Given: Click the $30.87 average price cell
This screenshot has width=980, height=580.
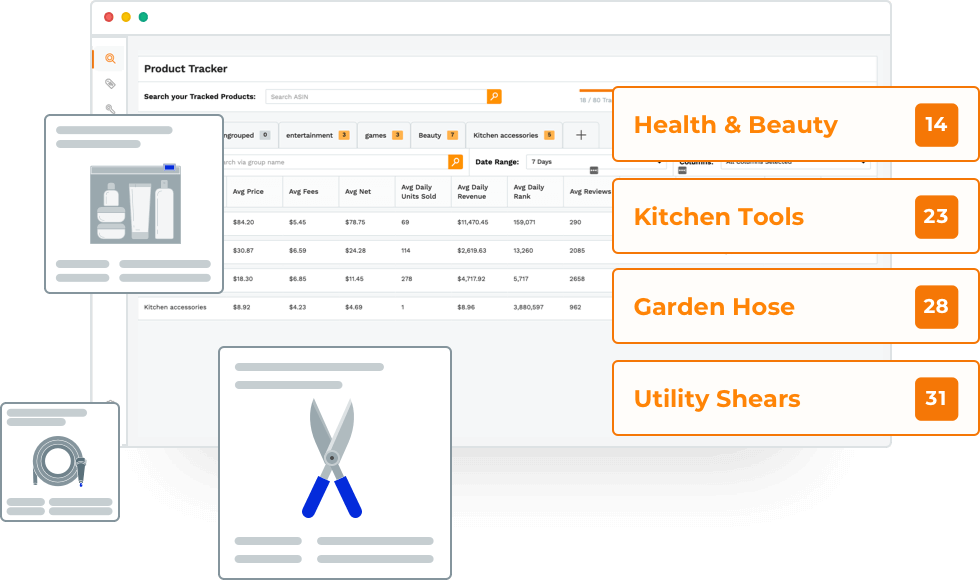Looking at the screenshot, I should click(x=243, y=251).
